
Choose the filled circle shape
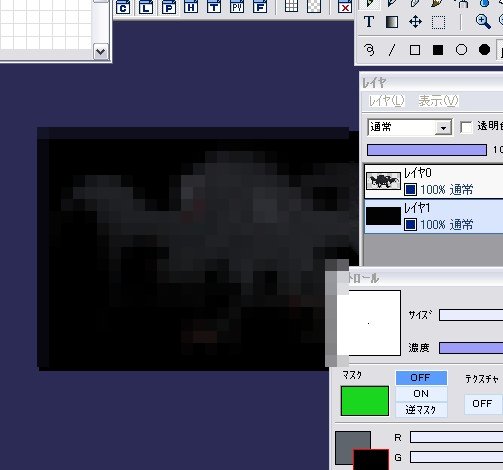tap(484, 50)
